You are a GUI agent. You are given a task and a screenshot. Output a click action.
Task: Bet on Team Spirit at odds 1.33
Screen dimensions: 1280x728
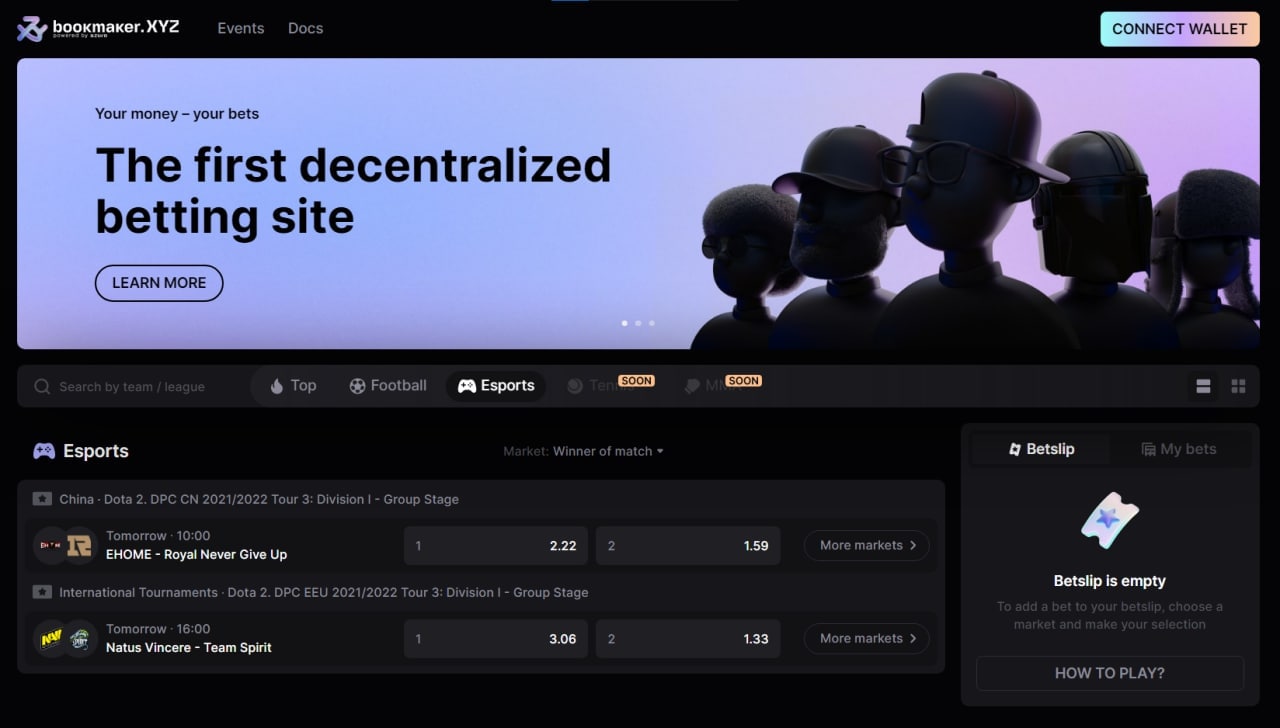point(688,638)
